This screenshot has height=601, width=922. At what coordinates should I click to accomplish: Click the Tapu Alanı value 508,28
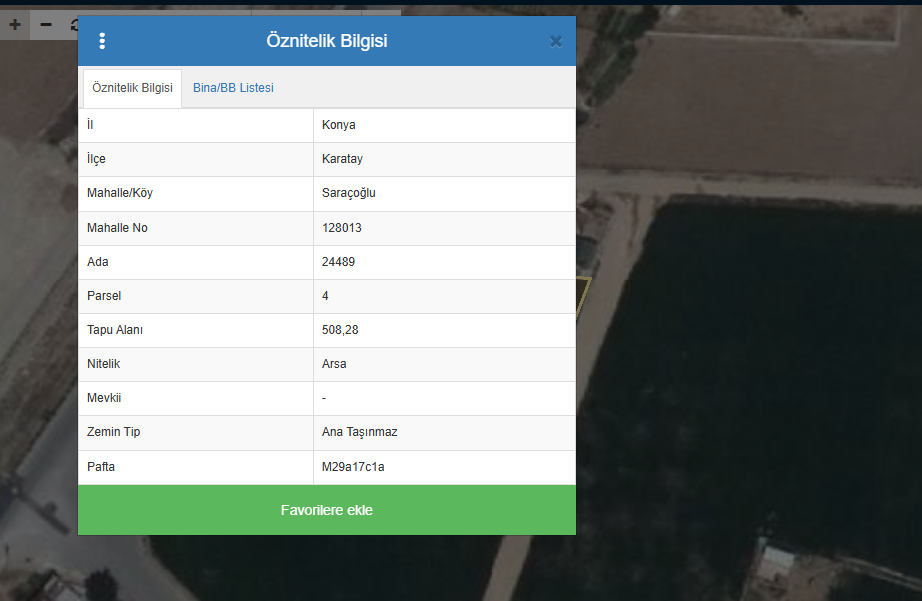pos(340,330)
